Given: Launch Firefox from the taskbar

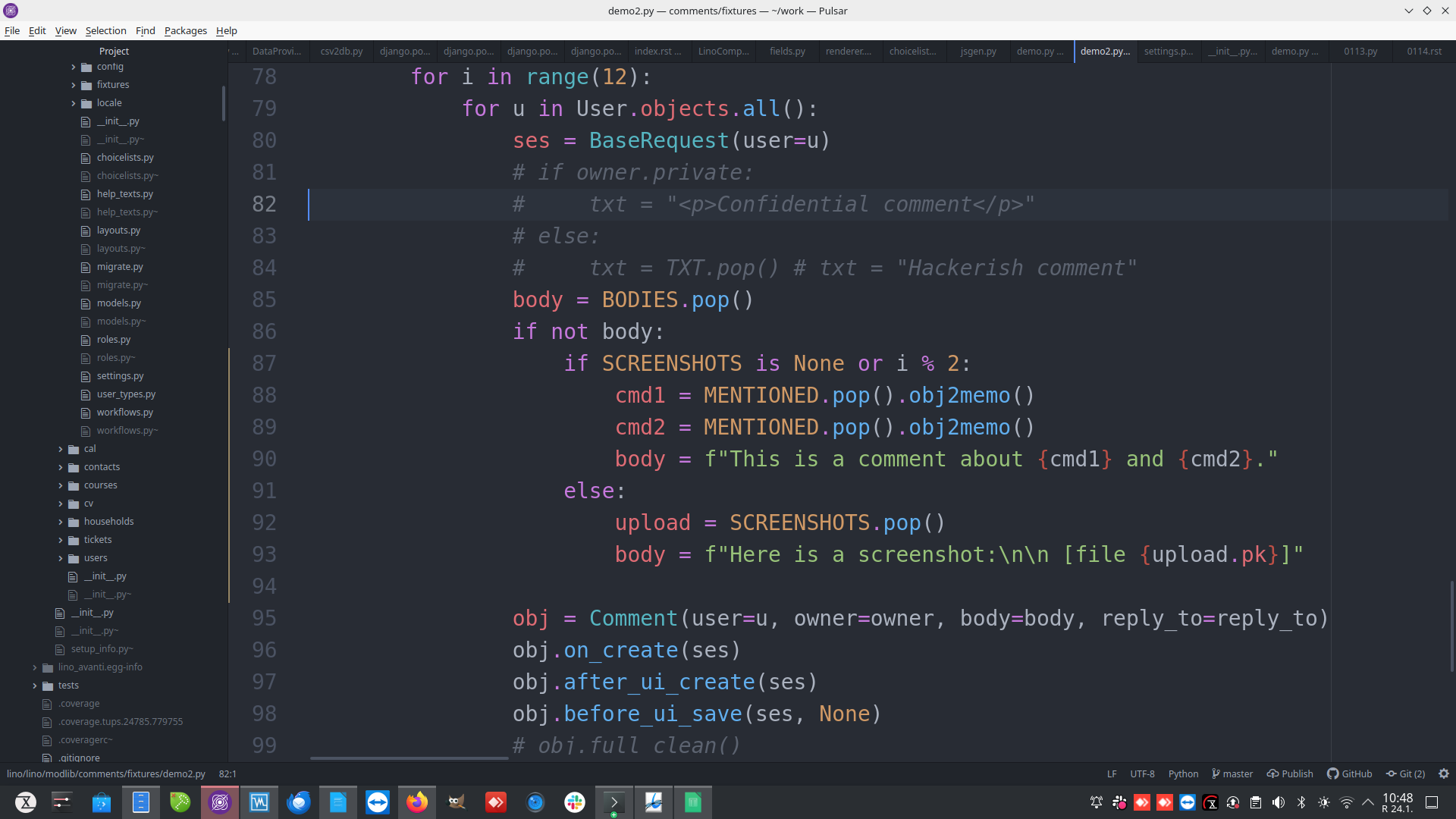Looking at the screenshot, I should click(x=416, y=802).
